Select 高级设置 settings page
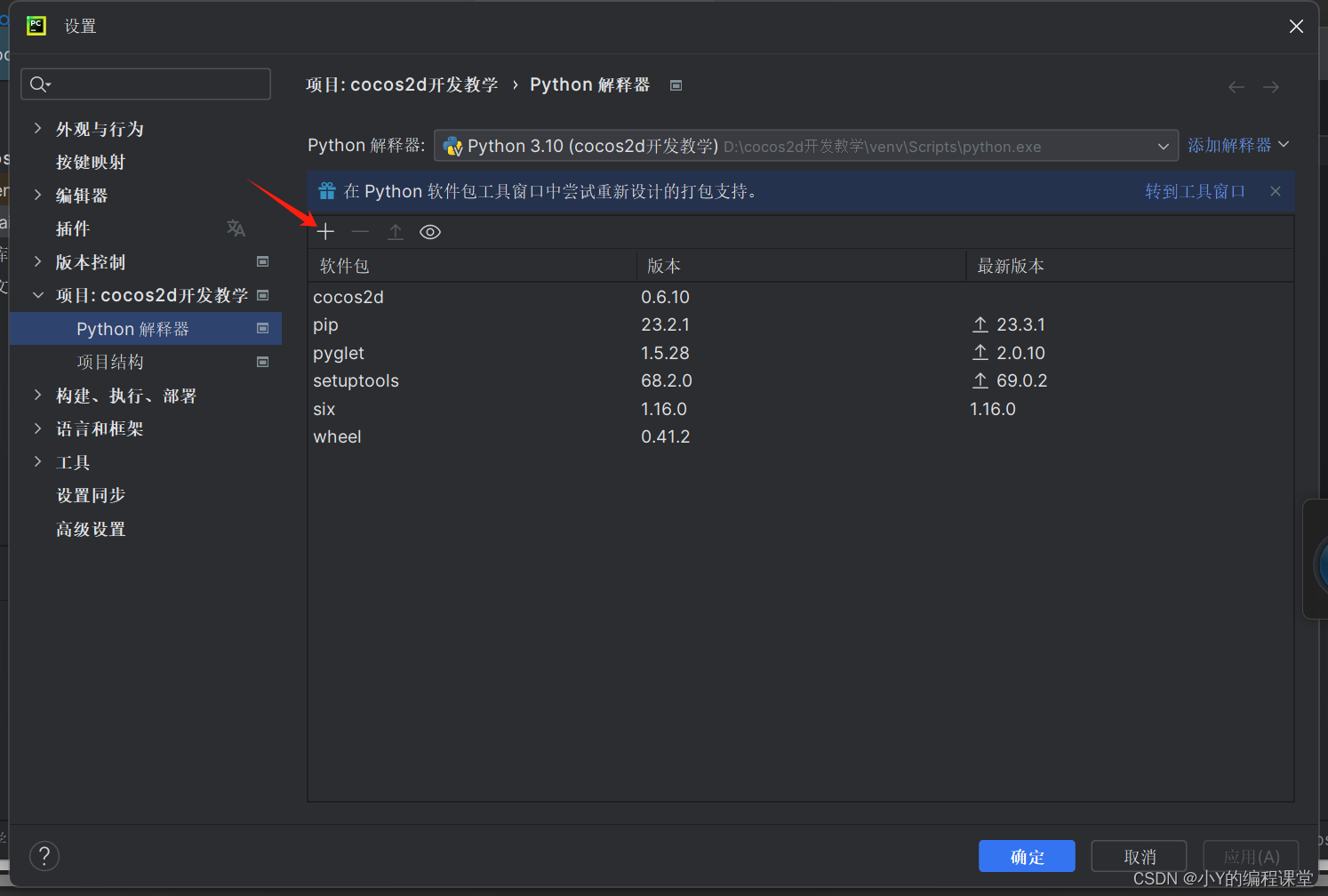1328x896 pixels. [x=91, y=529]
